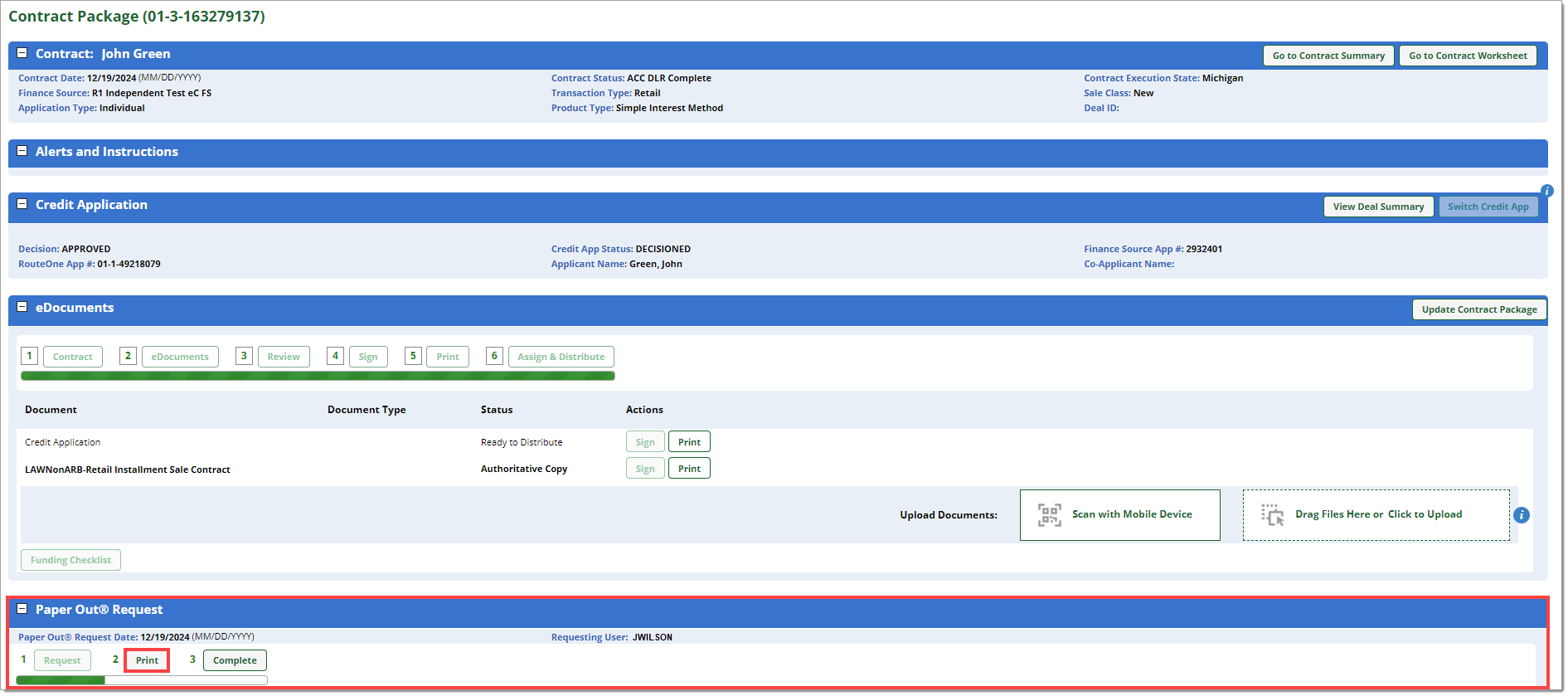Select the Review step button
The height and width of the screenshot is (696, 1568).
(x=284, y=357)
